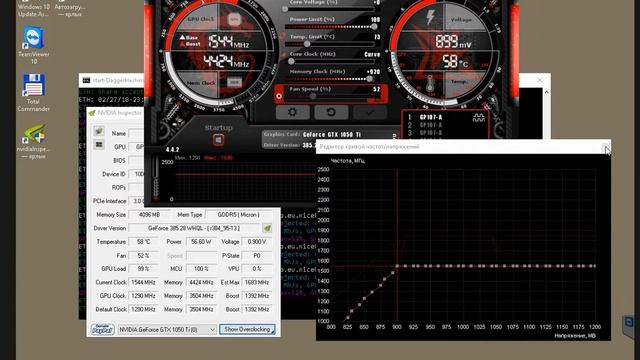
Task: Click the Memory Clock slider handle
Action: click(x=369, y=79)
